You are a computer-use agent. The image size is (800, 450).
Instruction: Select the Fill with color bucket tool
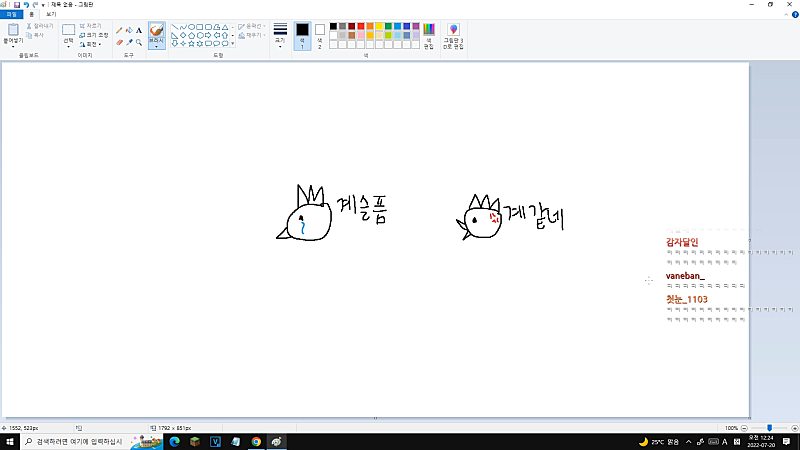coord(129,30)
